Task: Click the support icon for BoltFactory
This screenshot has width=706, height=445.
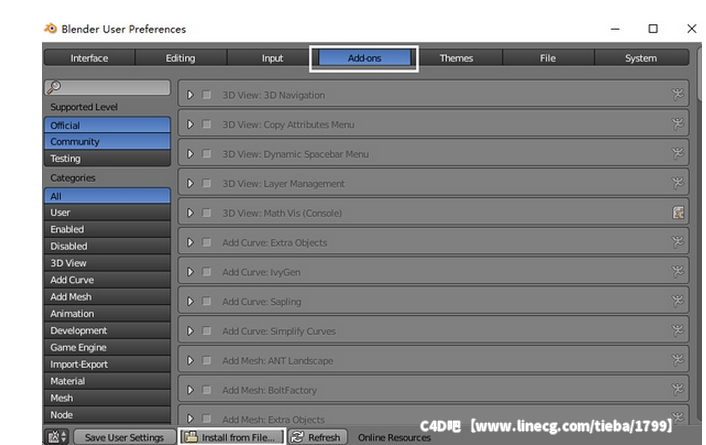Action: tap(677, 390)
